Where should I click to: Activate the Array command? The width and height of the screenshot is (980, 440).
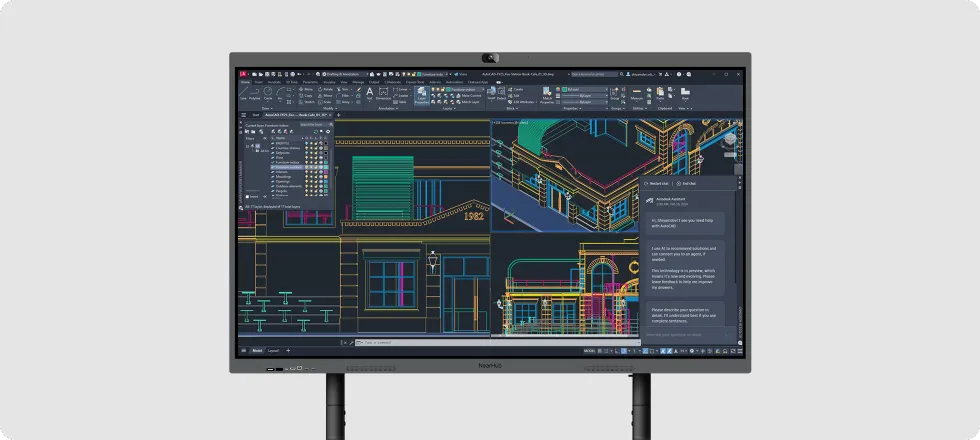343,102
